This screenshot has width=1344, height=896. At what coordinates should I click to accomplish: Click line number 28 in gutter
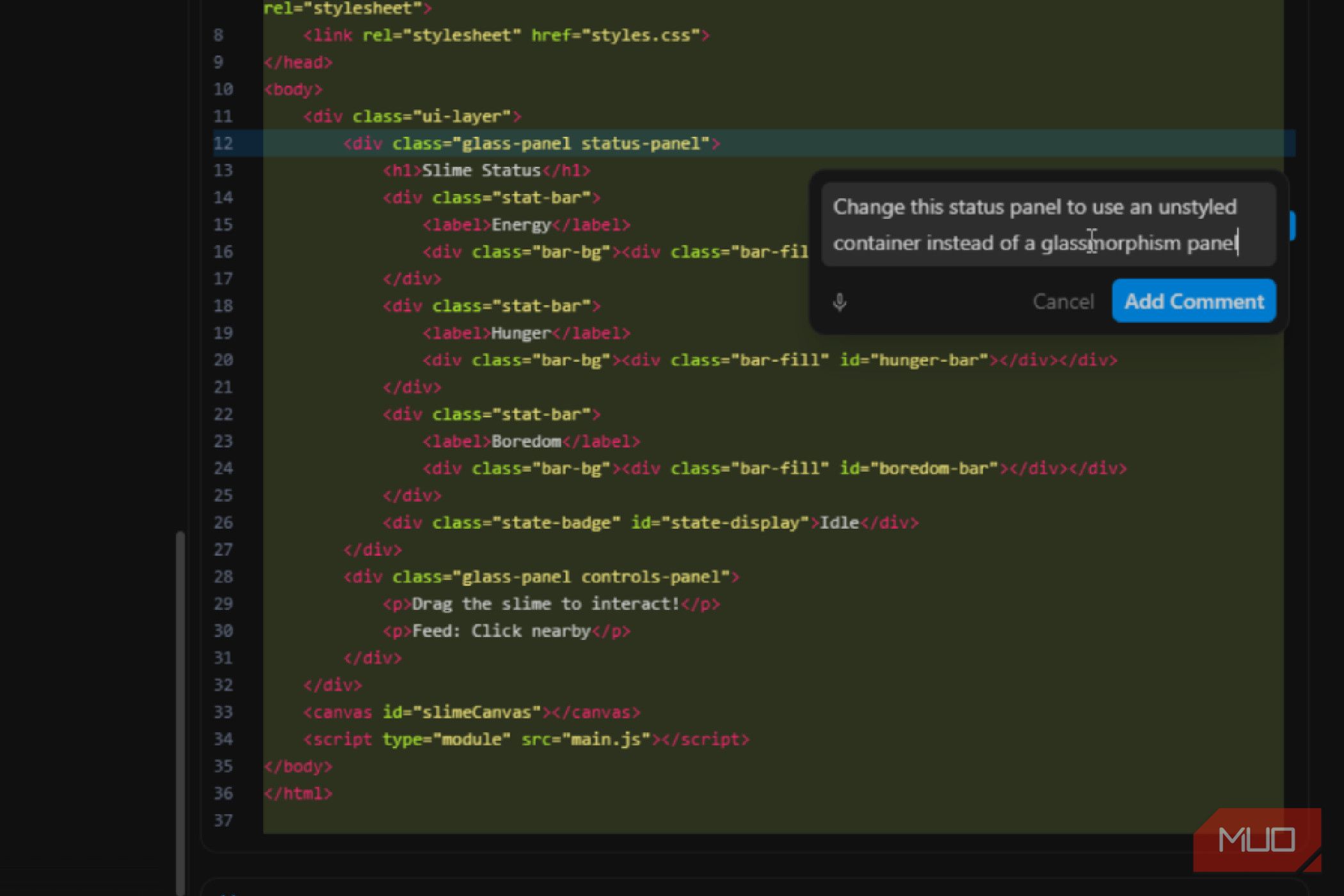223,577
